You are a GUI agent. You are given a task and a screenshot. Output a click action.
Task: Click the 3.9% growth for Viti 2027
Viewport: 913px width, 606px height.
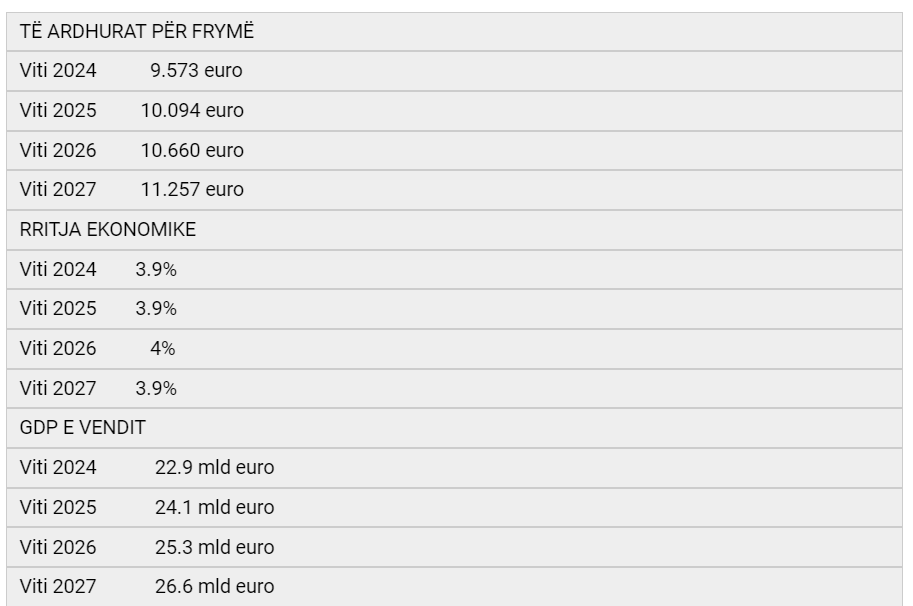(156, 388)
